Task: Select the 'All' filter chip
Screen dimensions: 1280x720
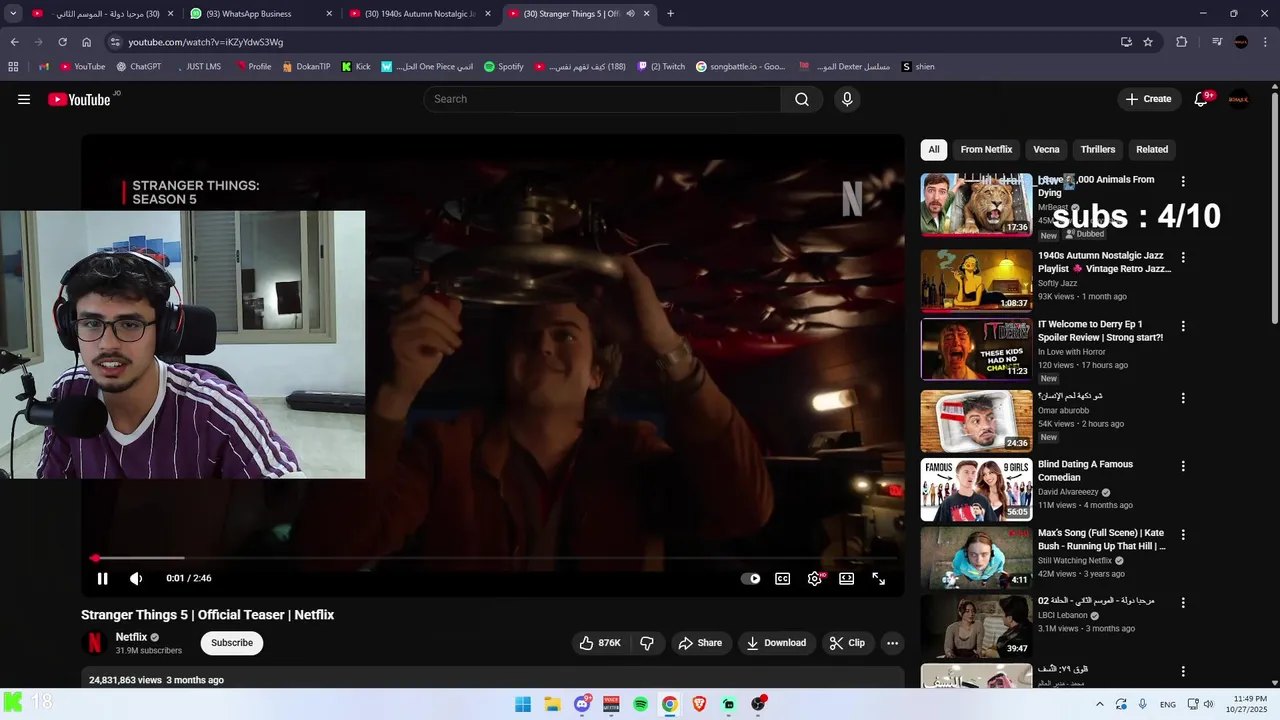Action: click(x=934, y=149)
